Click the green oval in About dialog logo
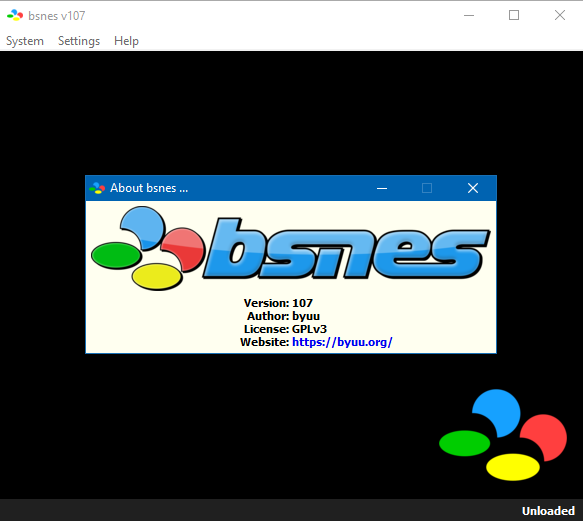583x521 pixels. [x=116, y=255]
